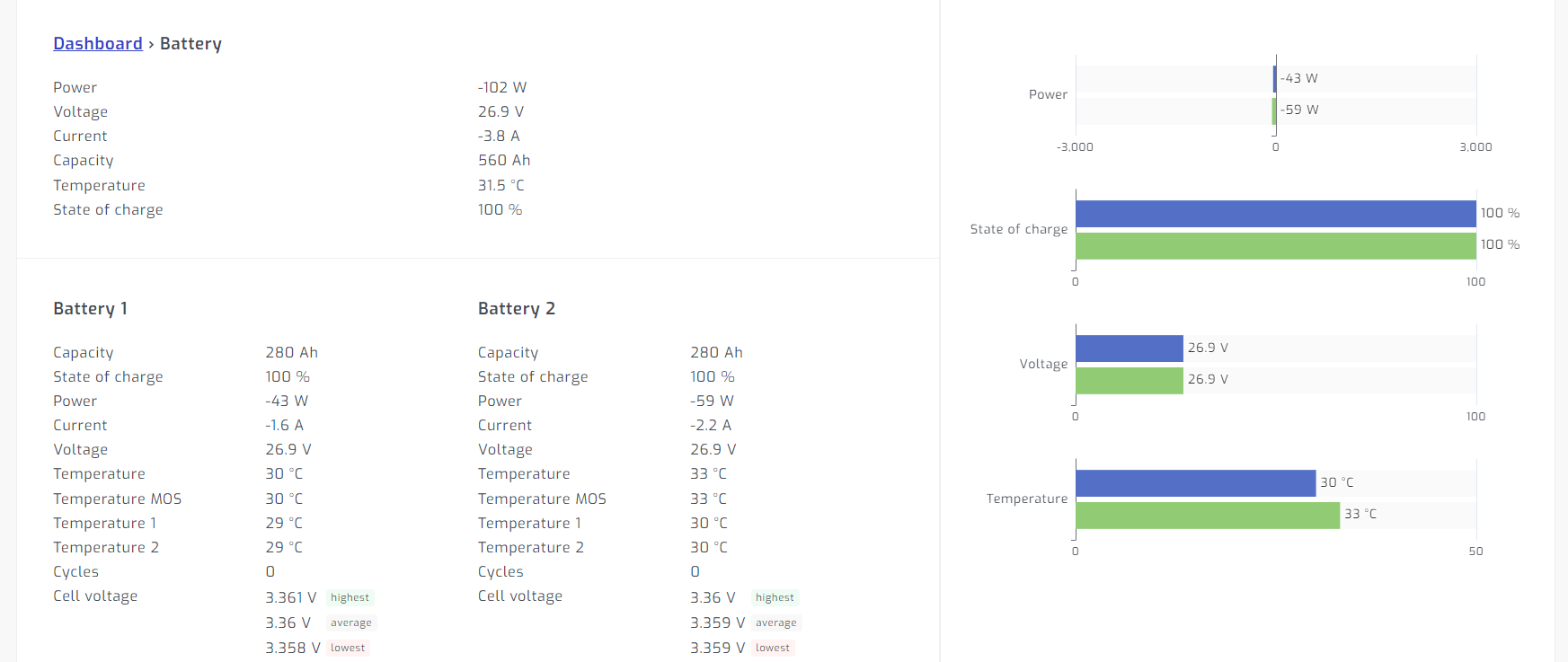1568x662 pixels.
Task: Click Battery 1 'average' cell voltage badge
Action: point(350,623)
